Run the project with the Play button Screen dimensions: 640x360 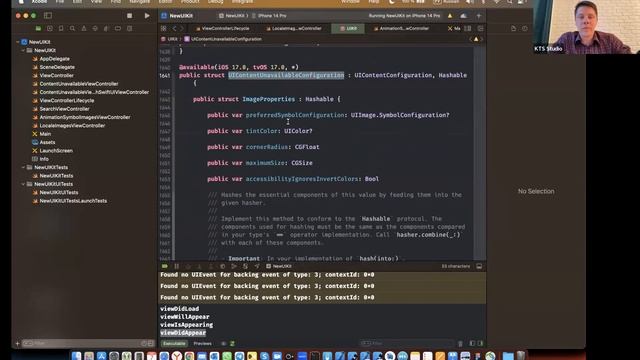pyautogui.click(x=147, y=16)
